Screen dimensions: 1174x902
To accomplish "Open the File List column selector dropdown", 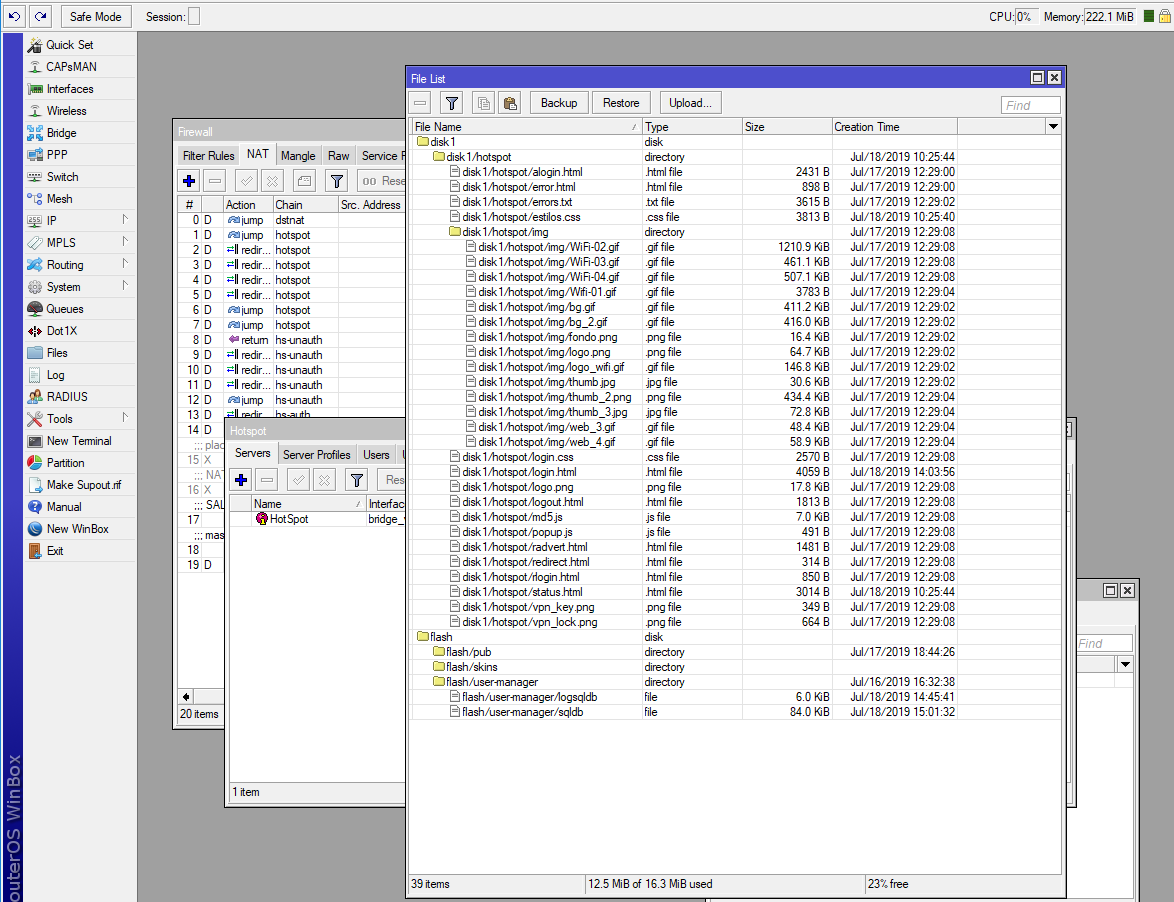I will point(1053,126).
